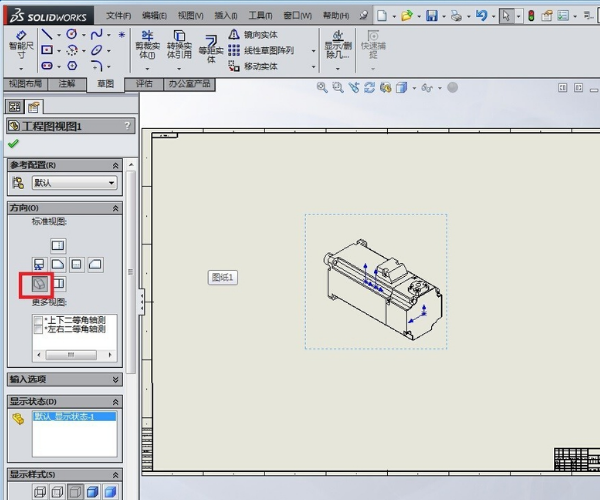Select the 默认_显示状态-1 list entry

coord(62,416)
